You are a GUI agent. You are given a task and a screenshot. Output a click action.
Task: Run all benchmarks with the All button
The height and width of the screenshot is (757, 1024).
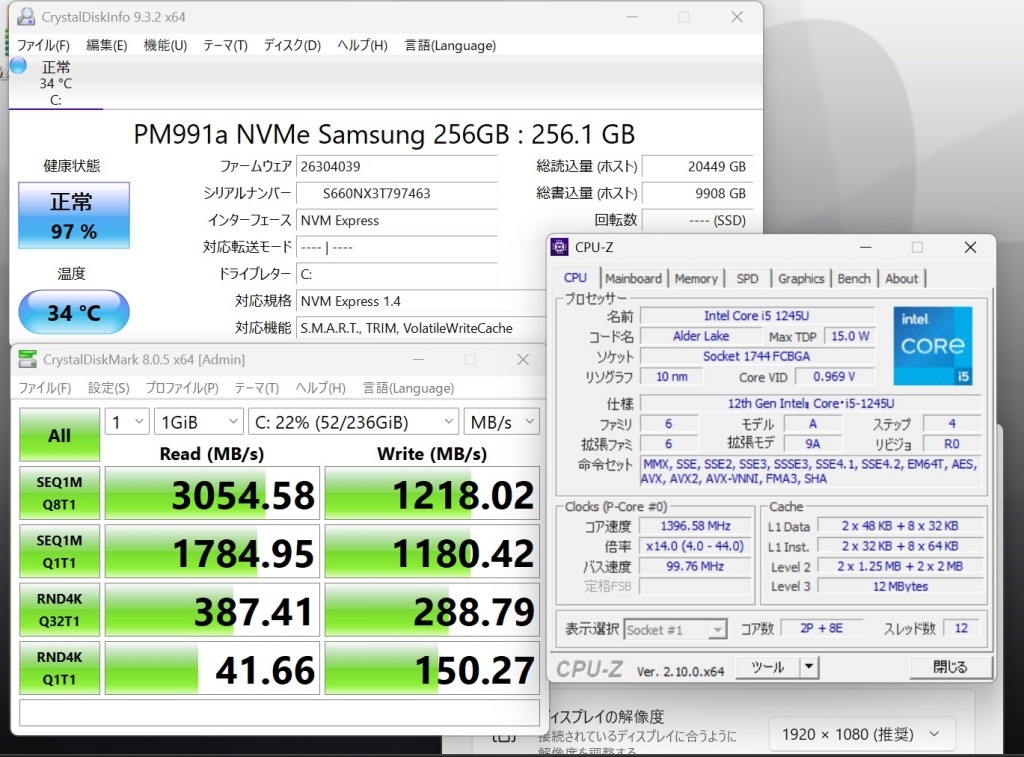(x=59, y=435)
